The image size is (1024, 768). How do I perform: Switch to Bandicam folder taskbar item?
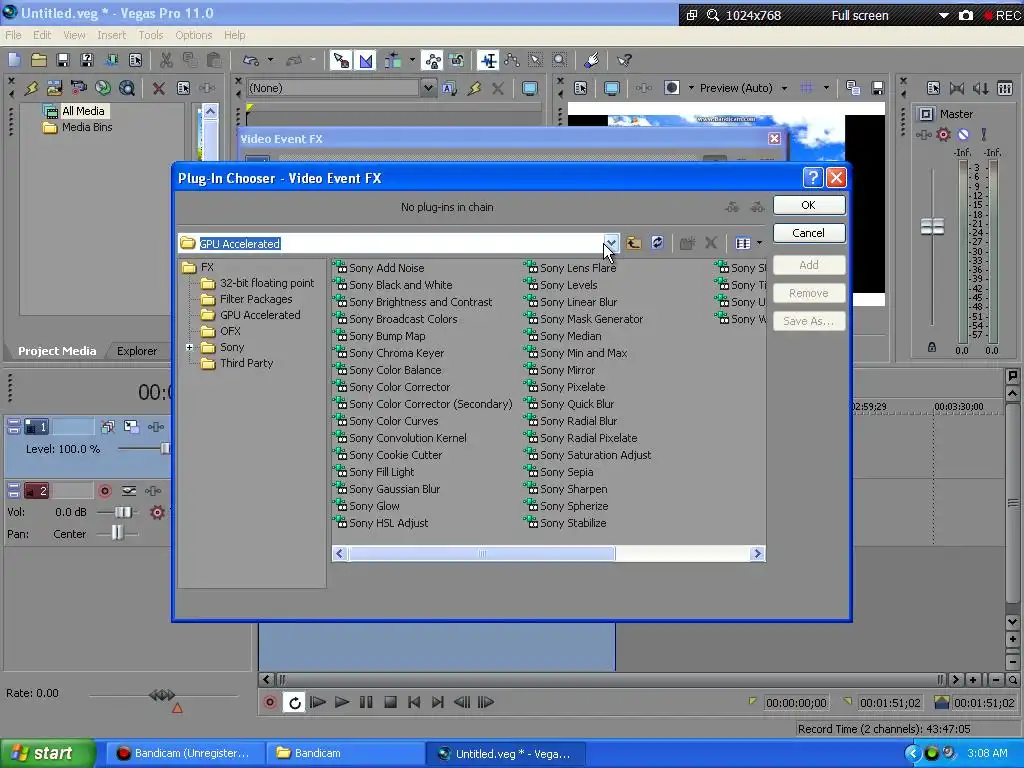345,754
